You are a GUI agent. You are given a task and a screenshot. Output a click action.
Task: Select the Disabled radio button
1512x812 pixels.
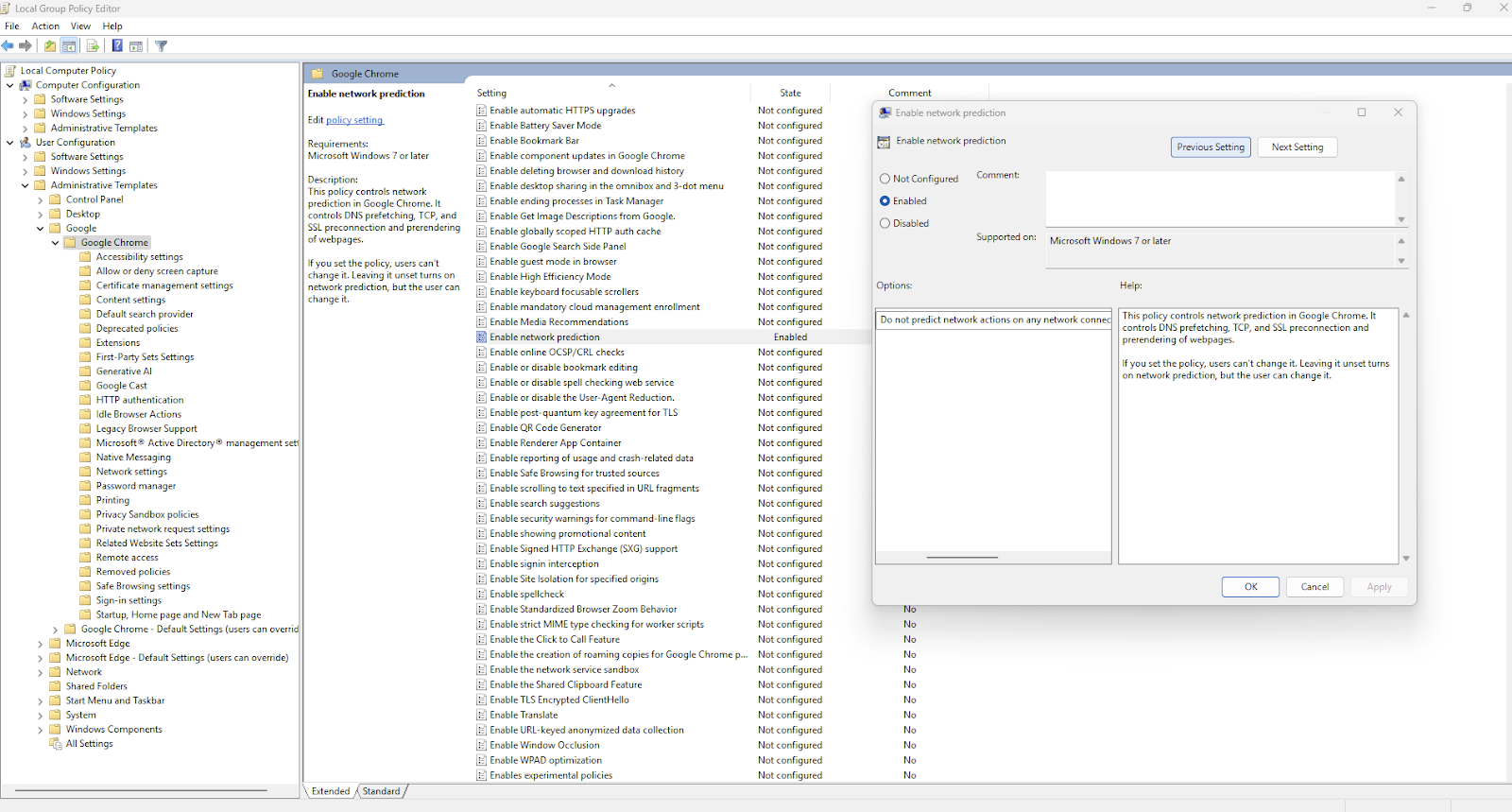tap(885, 224)
